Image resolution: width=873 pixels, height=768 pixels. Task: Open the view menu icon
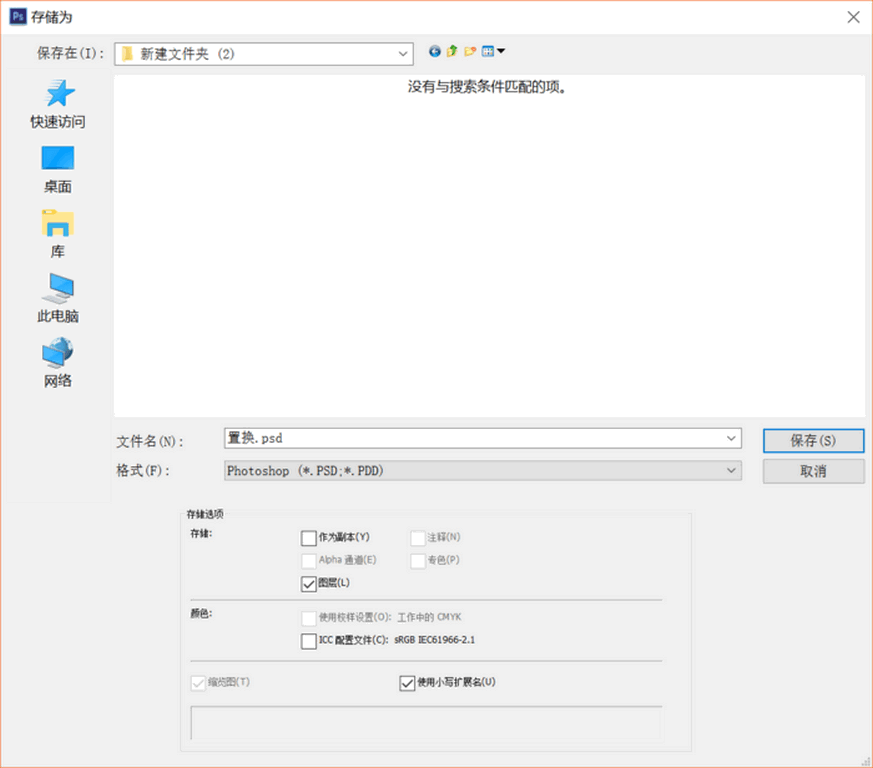point(493,52)
